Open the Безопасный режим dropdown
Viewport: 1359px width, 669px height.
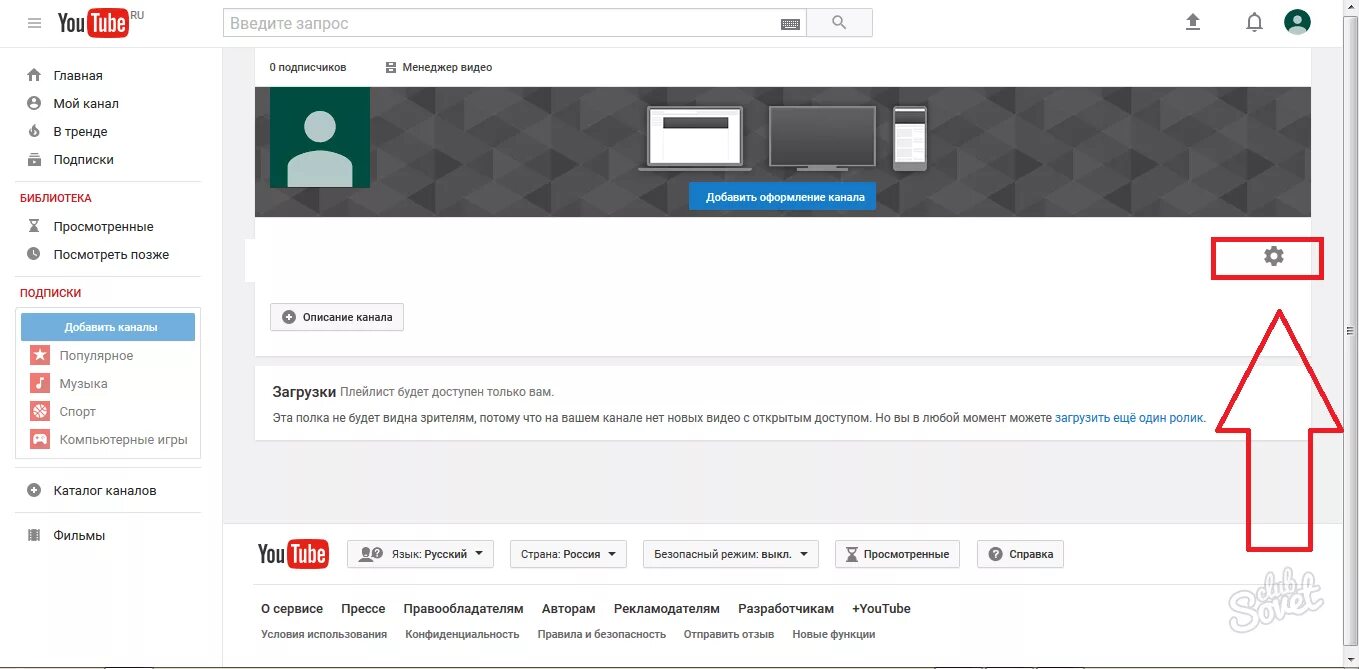730,553
